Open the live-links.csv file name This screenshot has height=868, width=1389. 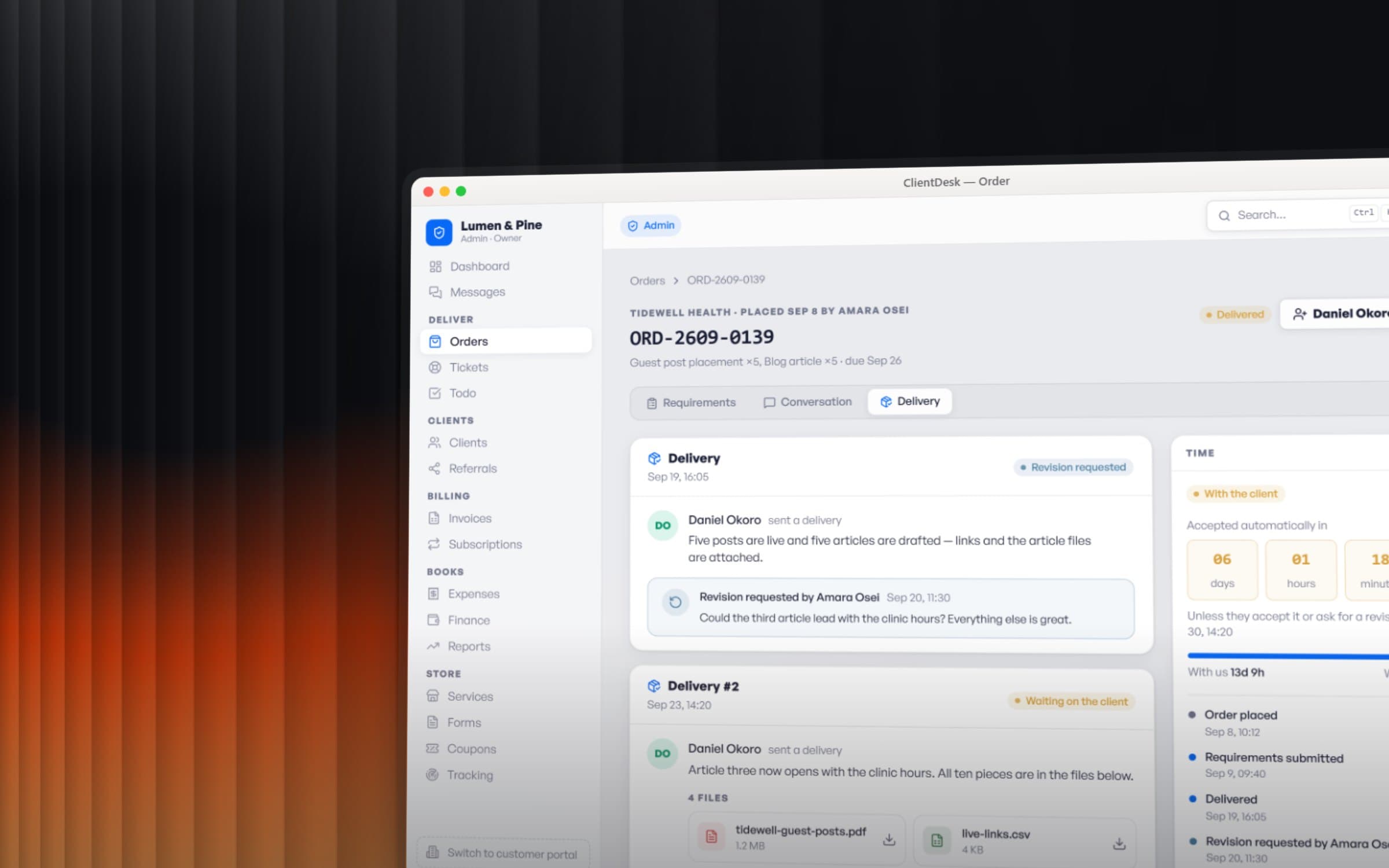coord(995,834)
